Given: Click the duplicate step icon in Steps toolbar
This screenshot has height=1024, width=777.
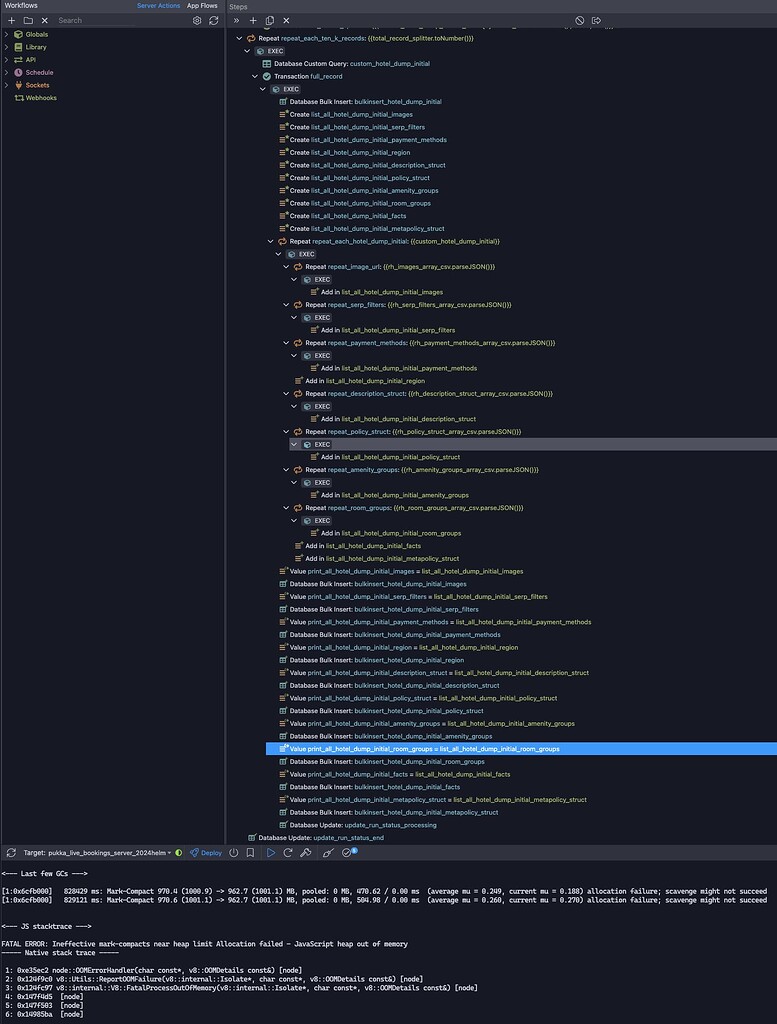Looking at the screenshot, I should (x=269, y=20).
